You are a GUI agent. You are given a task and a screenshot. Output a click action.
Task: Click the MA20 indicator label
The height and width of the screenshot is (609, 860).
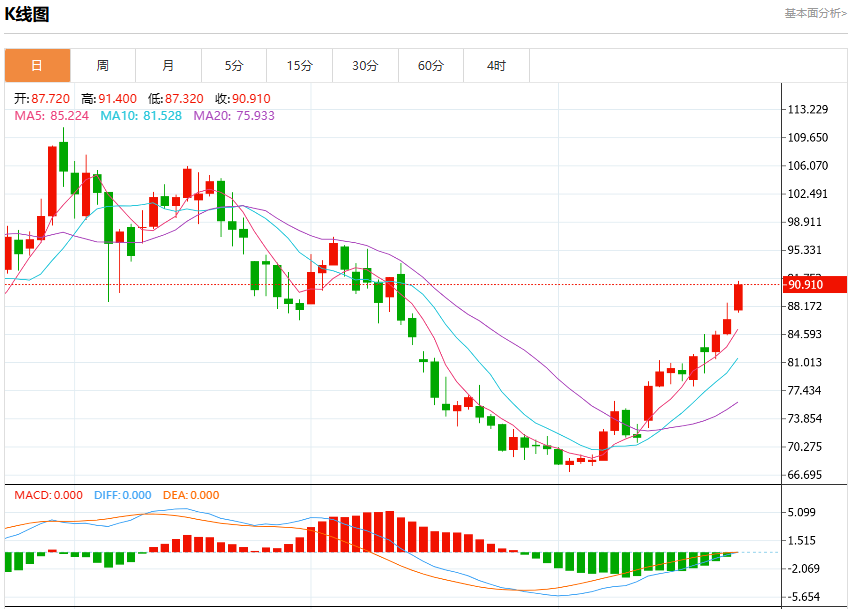pyautogui.click(x=234, y=116)
